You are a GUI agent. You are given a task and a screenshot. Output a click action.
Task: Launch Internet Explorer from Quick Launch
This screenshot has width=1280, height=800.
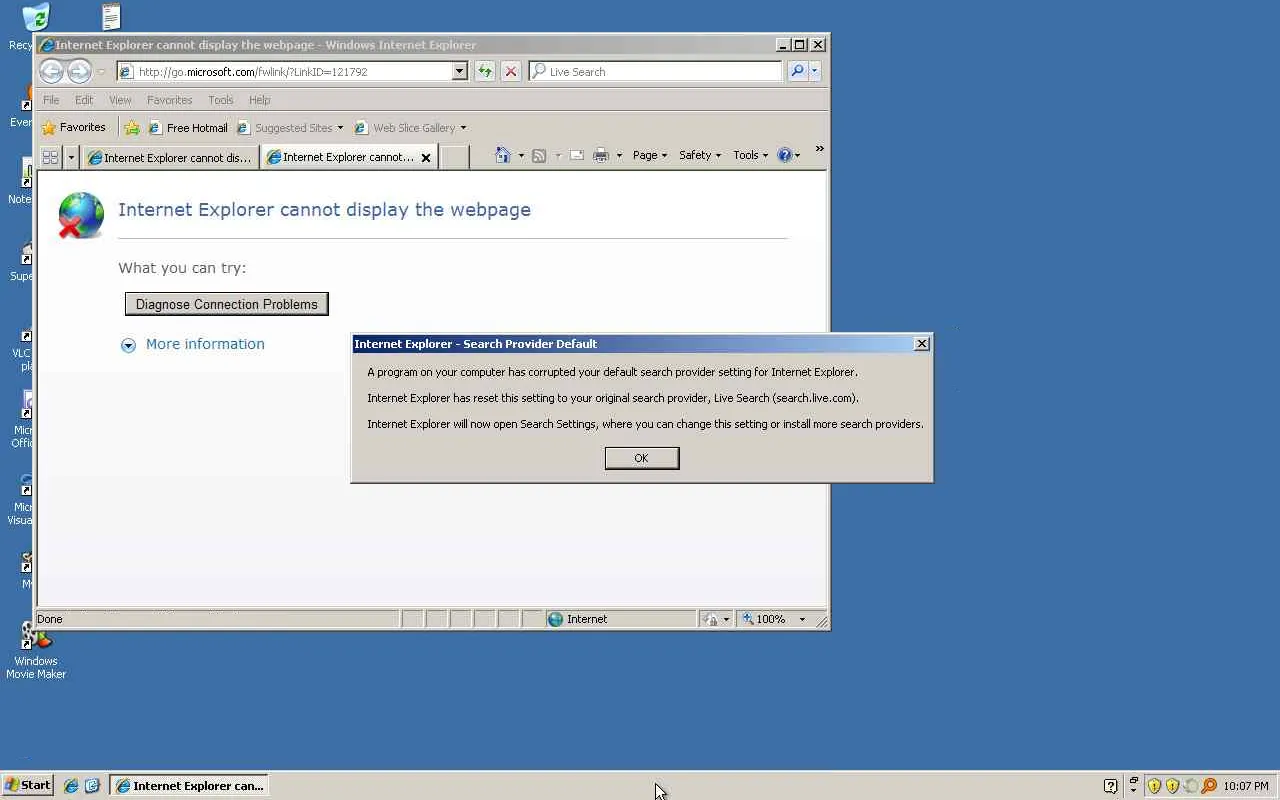pyautogui.click(x=71, y=786)
